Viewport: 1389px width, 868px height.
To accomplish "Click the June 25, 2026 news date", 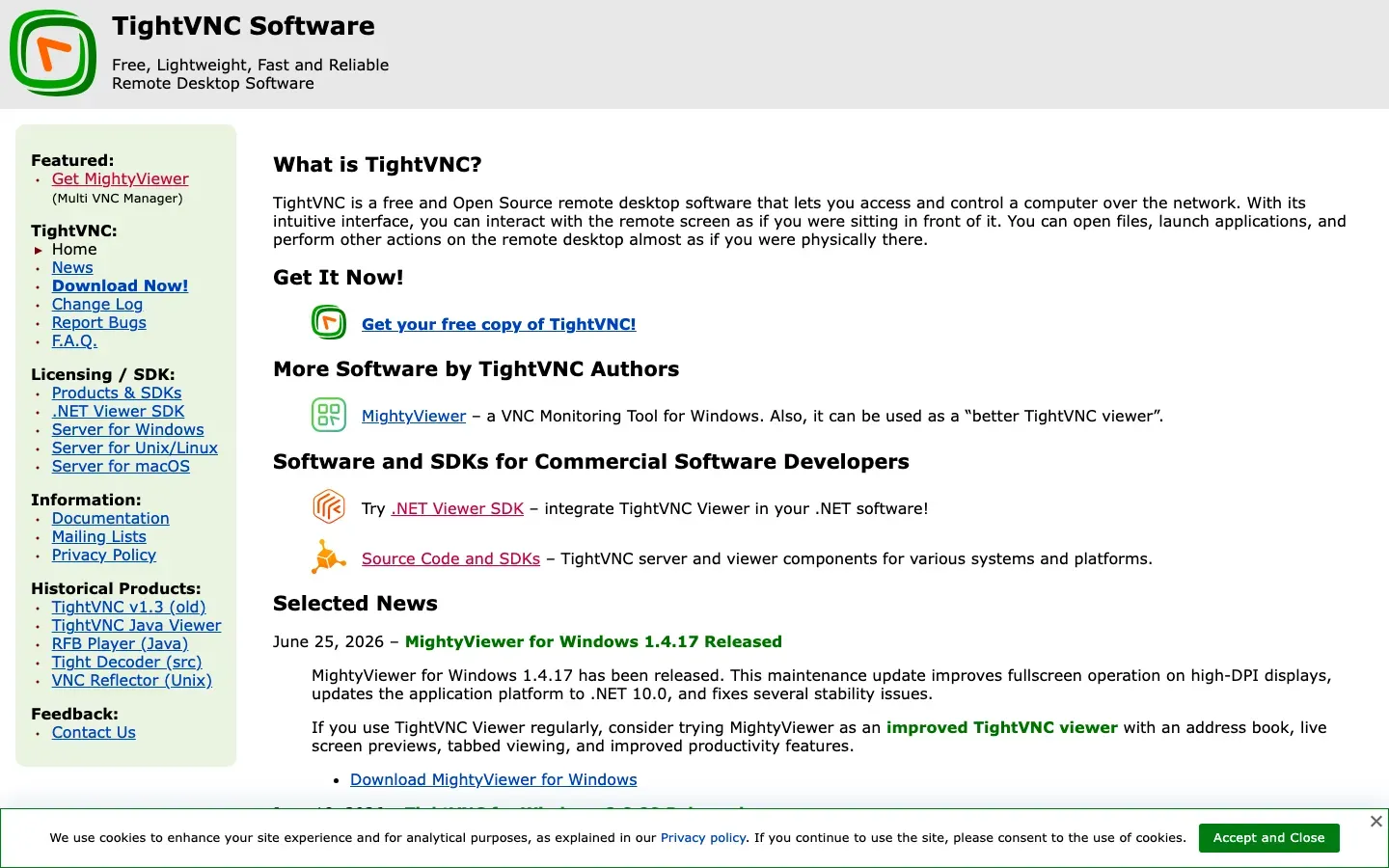I will click(328, 641).
